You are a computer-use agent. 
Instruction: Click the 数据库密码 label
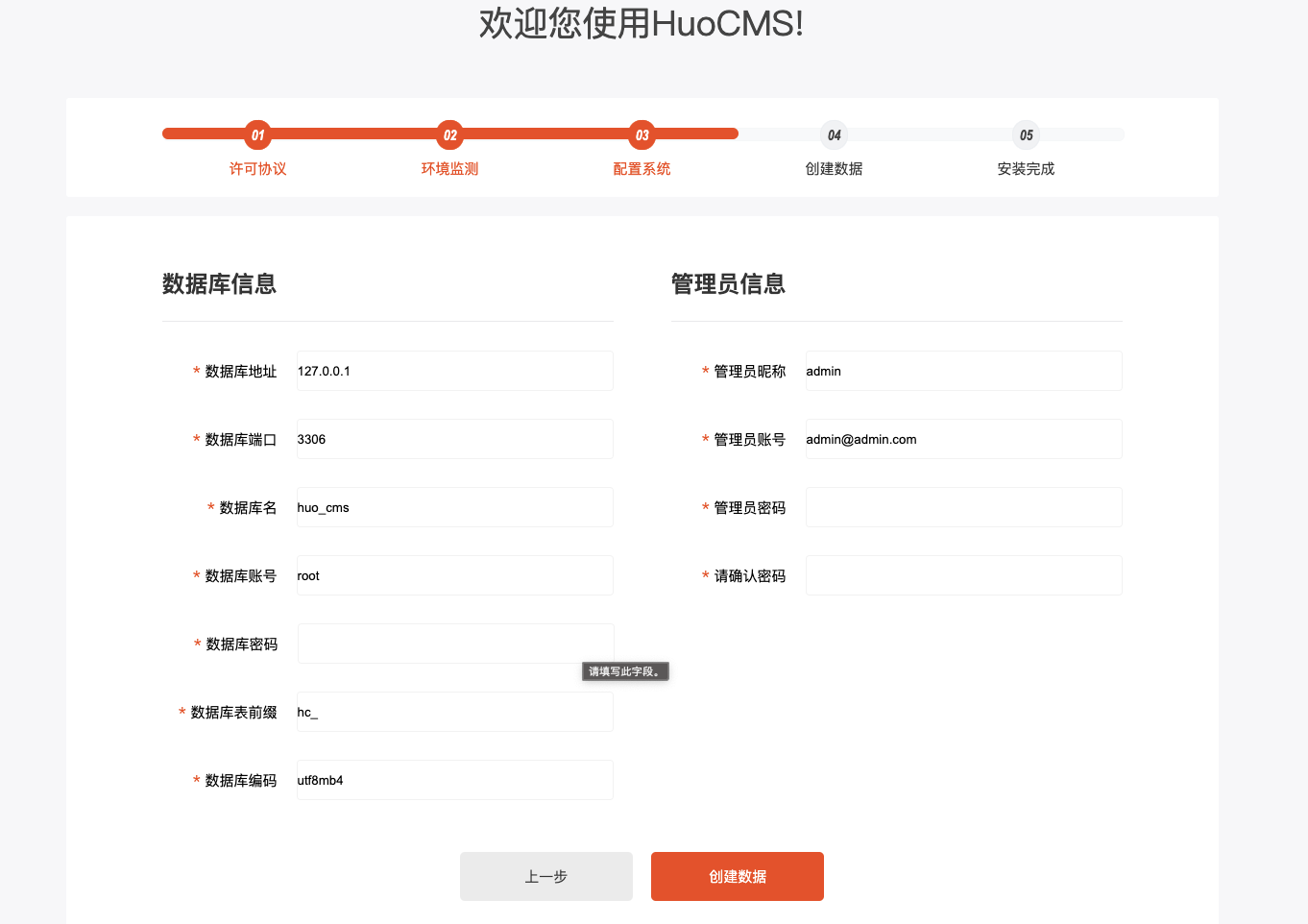click(242, 644)
